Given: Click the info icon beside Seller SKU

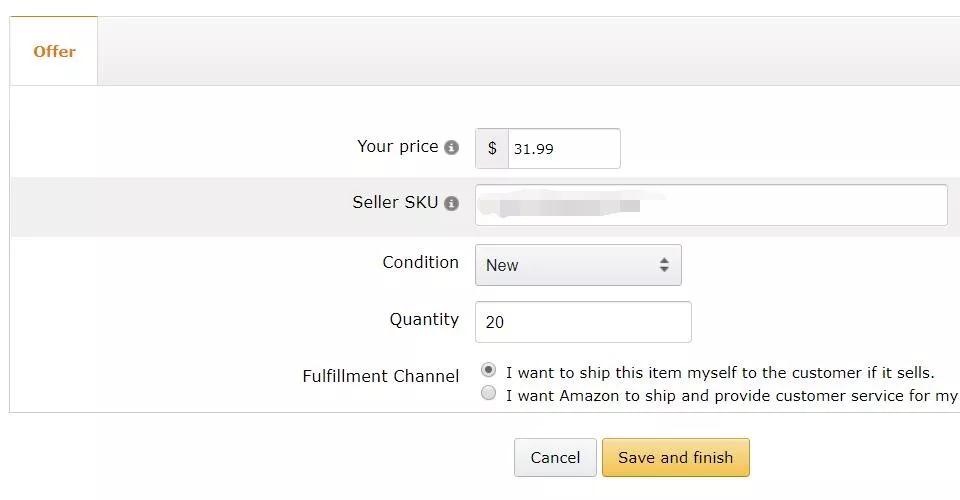Looking at the screenshot, I should tap(451, 204).
